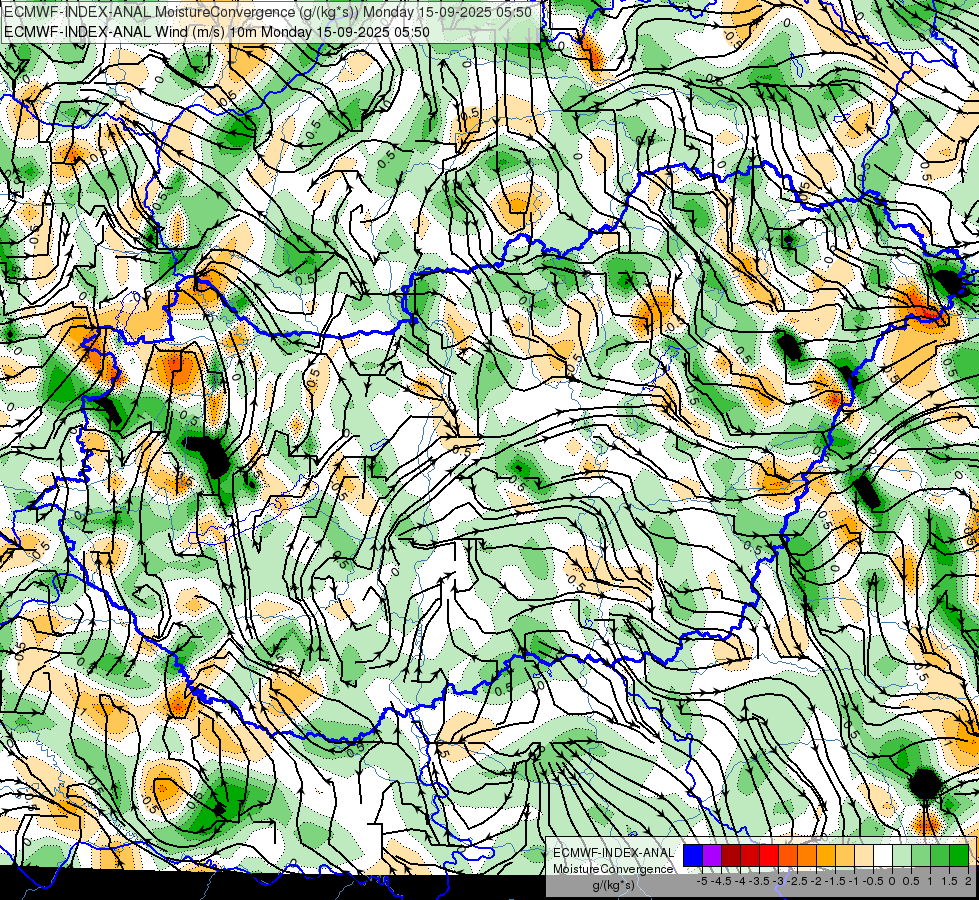Click the '1.5' tick label in the legend

(949, 881)
